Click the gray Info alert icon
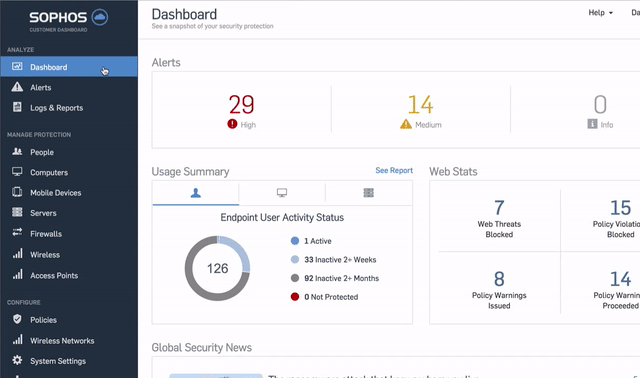This screenshot has width=640, height=378. pyautogui.click(x=592, y=124)
